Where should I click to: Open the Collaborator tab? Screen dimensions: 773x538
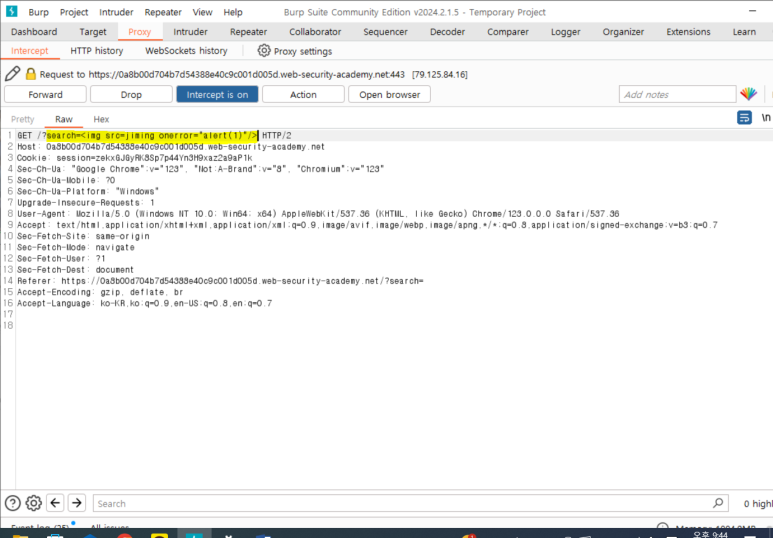tap(315, 32)
